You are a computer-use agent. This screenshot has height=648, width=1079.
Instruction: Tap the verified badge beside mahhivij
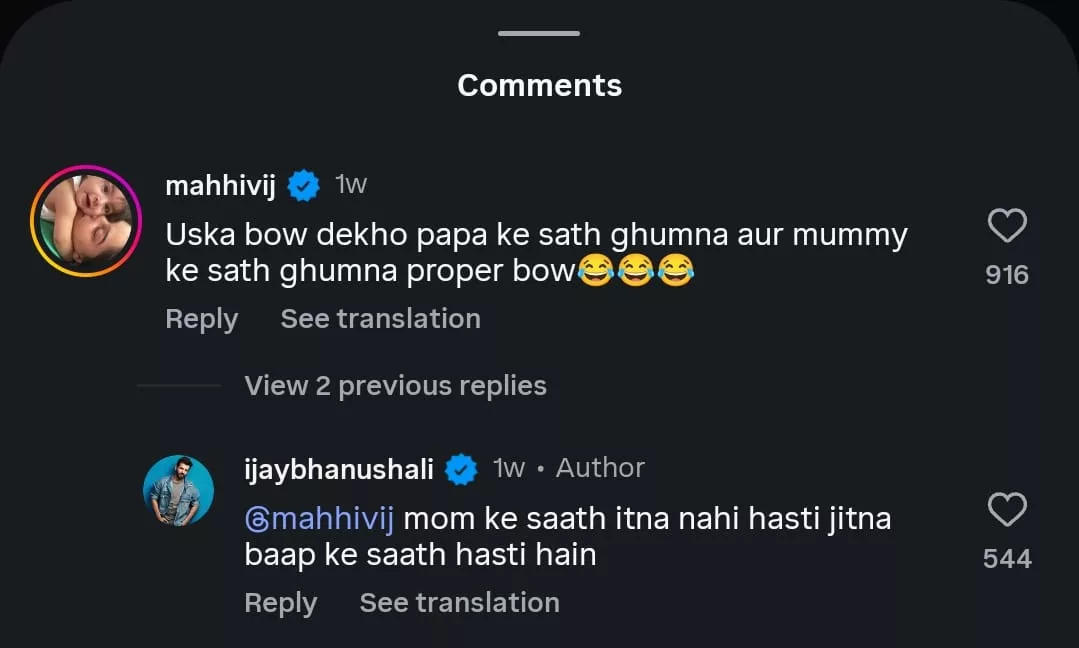tap(303, 185)
